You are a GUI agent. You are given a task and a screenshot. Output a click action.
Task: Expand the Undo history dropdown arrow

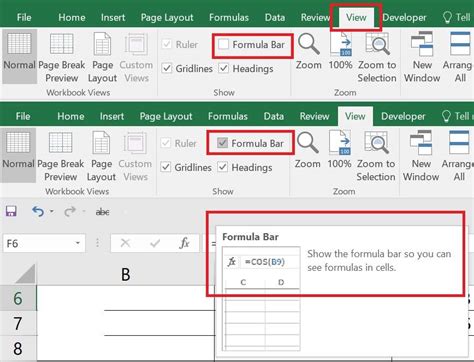[52, 211]
